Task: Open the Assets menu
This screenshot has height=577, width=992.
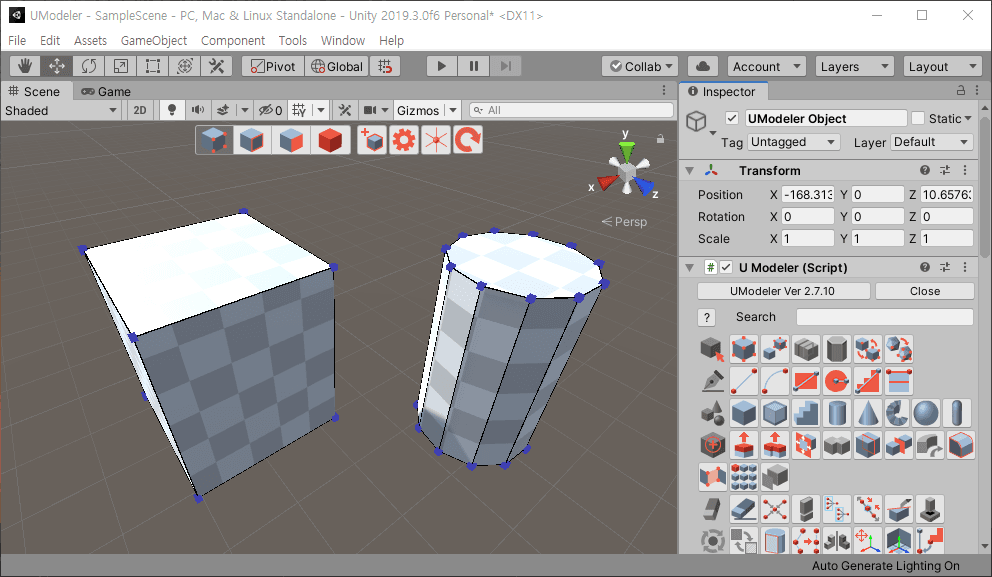Action: point(90,40)
